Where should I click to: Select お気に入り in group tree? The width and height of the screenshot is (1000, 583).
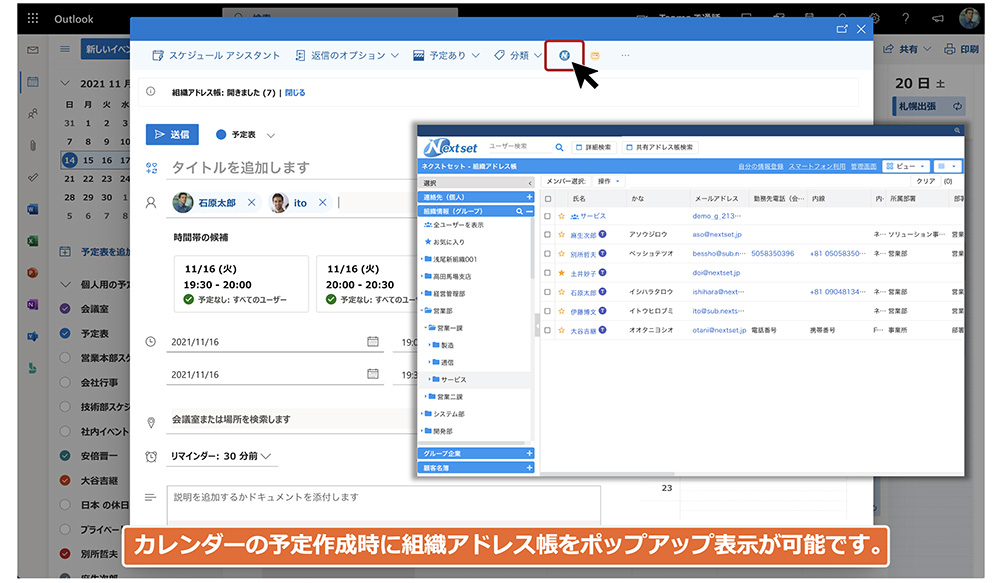pyautogui.click(x=448, y=242)
